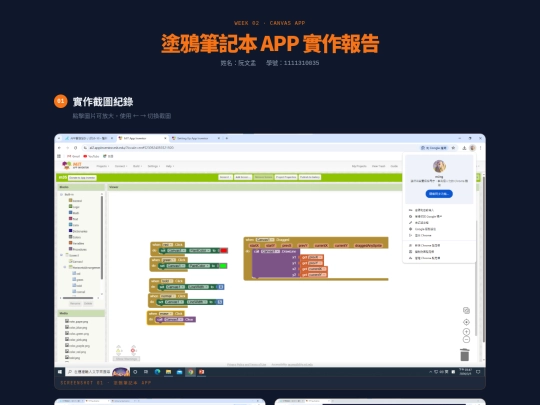The width and height of the screenshot is (540, 405).
Task: Click the trash can in the blocks workspace
Action: (465, 355)
